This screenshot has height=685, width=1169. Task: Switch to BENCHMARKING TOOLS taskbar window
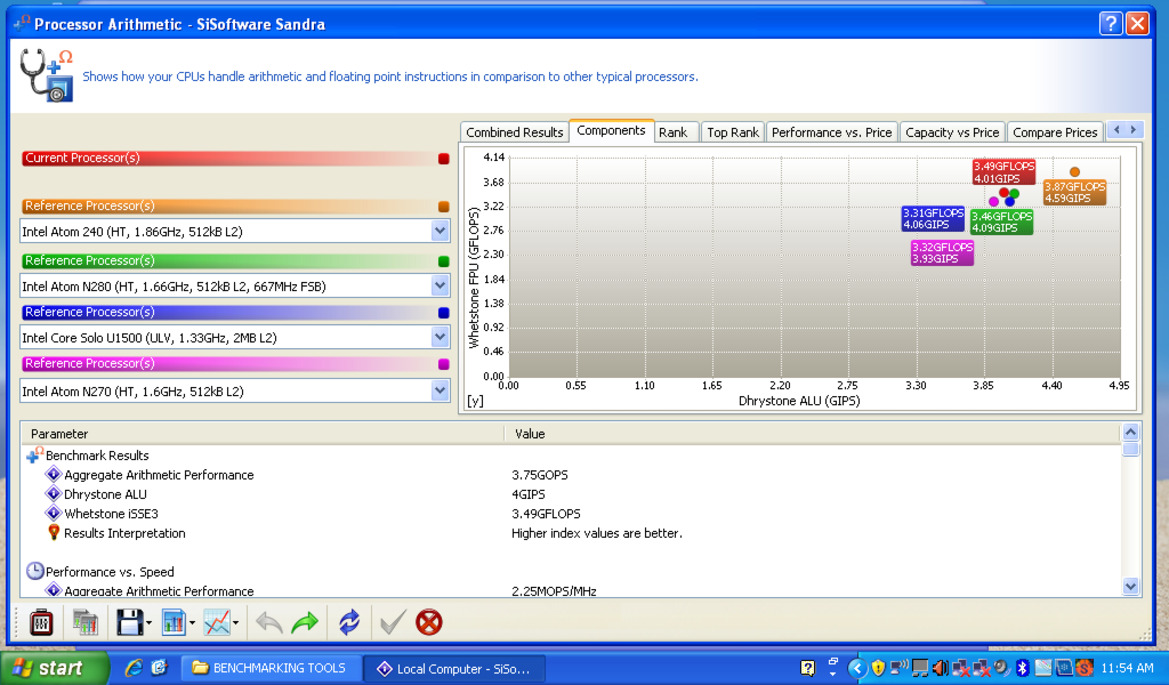273,668
